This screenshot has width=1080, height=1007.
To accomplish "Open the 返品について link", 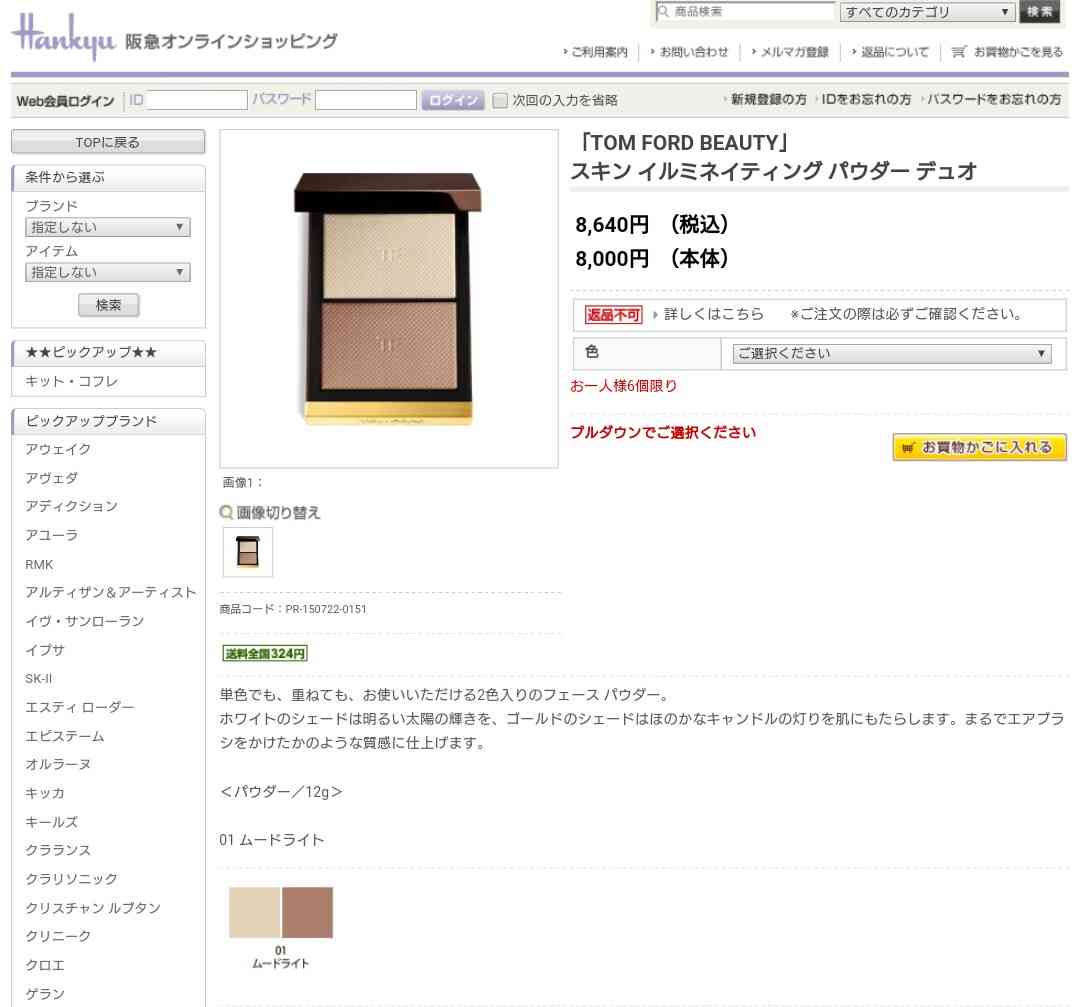I will pos(894,52).
